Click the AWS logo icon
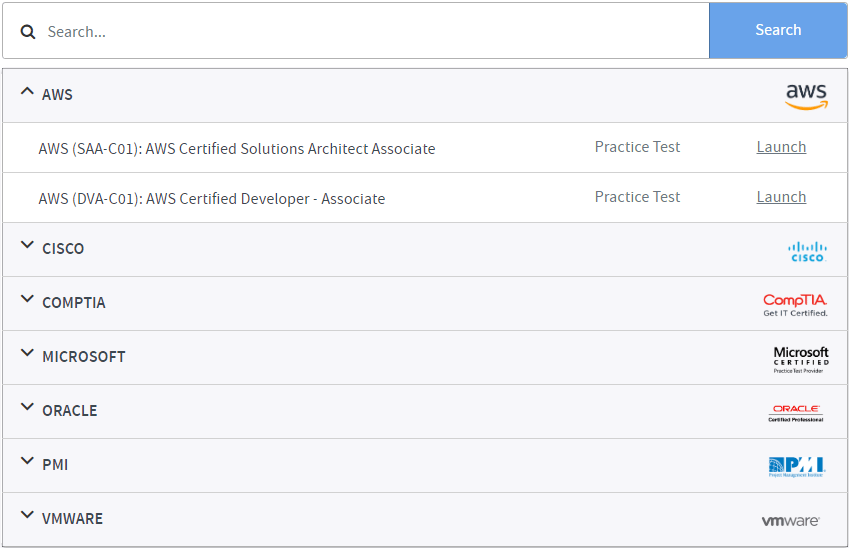The width and height of the screenshot is (849, 548). point(806,96)
